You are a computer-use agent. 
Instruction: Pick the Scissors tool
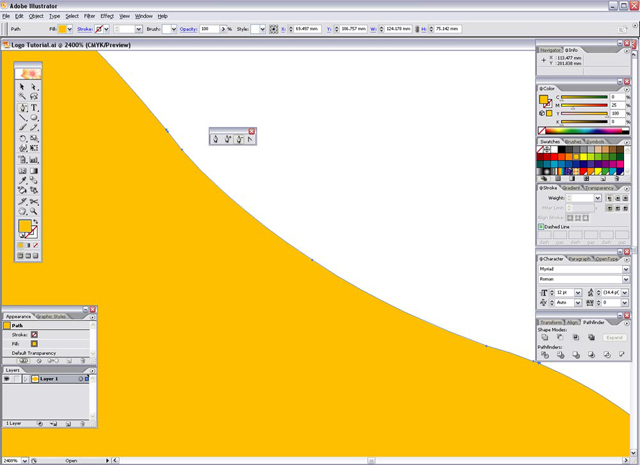point(34,202)
